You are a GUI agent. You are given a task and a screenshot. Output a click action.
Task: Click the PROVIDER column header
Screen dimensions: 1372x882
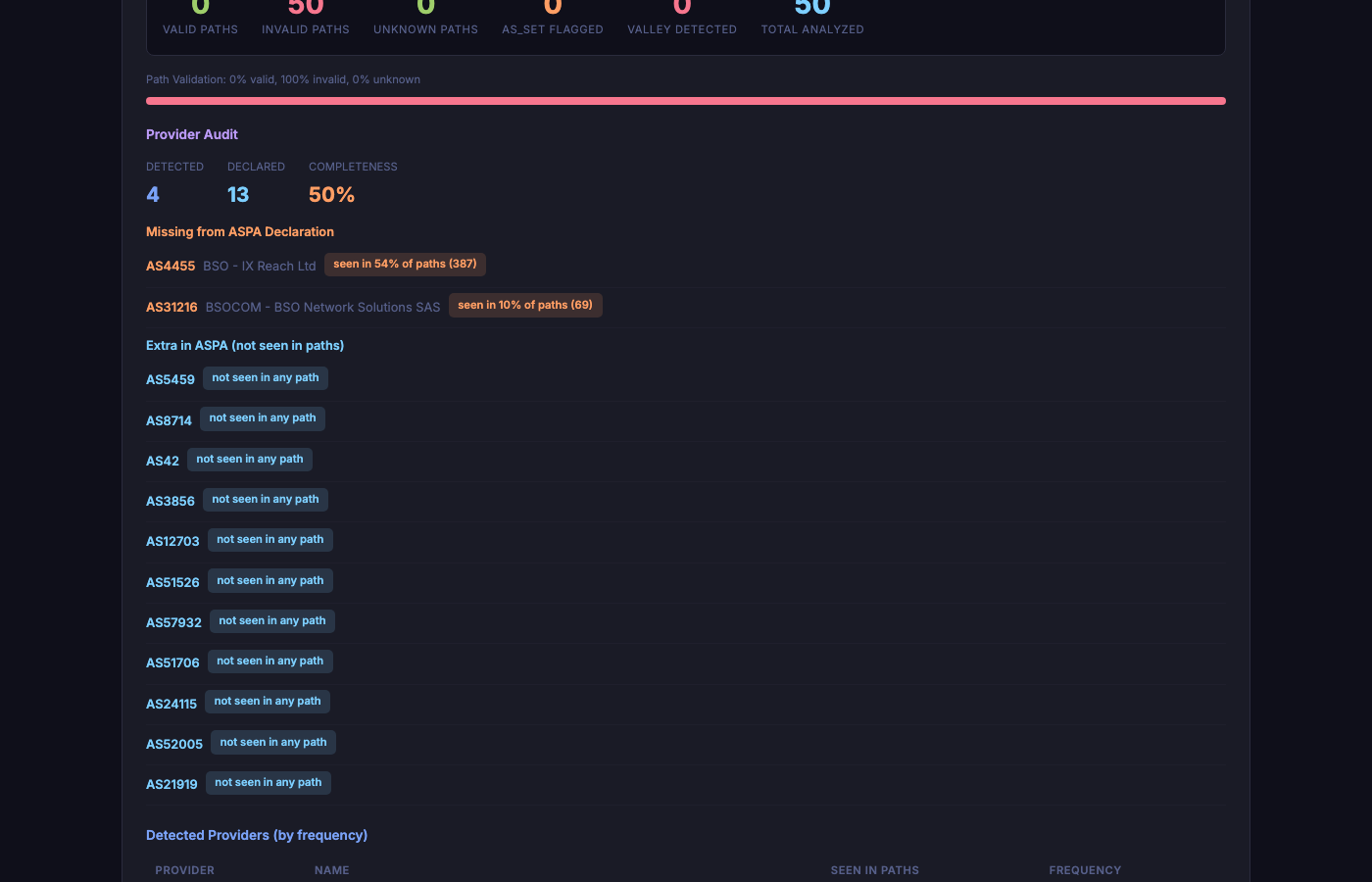[184, 870]
